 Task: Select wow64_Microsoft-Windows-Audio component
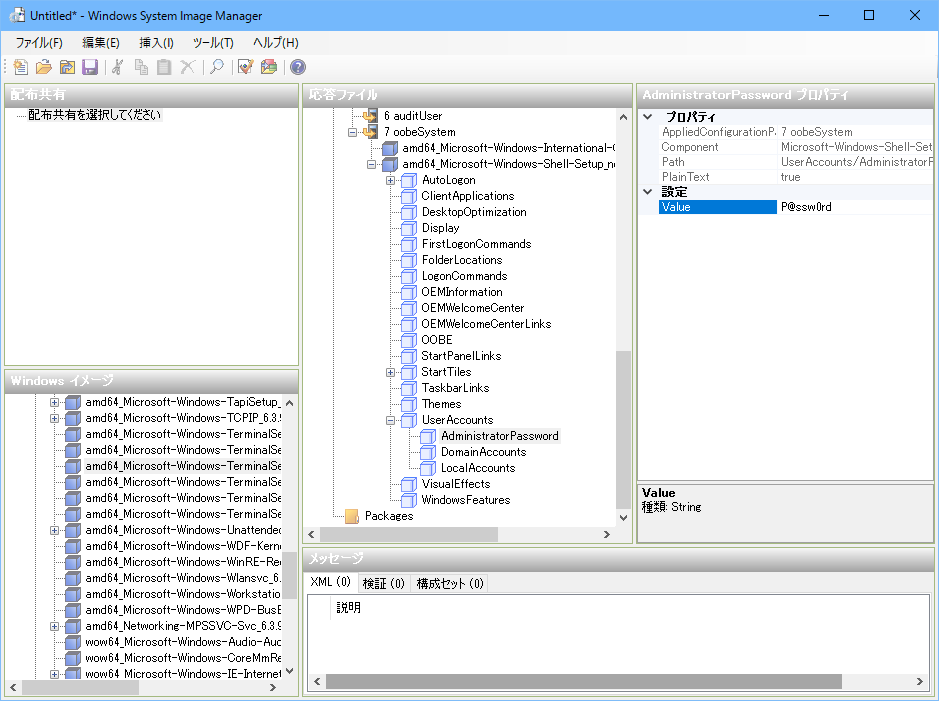click(183, 642)
